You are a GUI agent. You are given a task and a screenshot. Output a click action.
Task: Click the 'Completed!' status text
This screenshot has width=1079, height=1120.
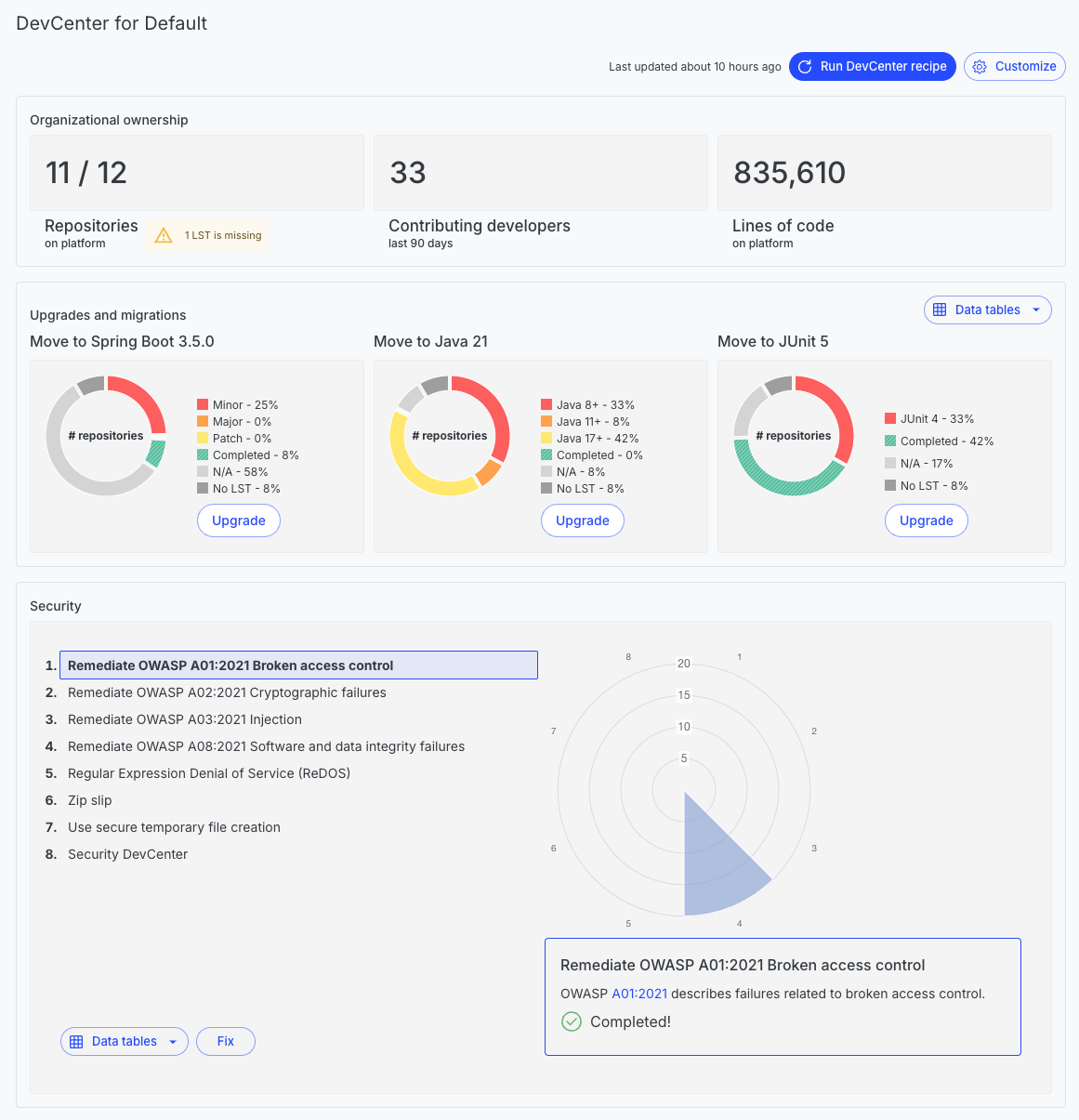coord(630,1021)
